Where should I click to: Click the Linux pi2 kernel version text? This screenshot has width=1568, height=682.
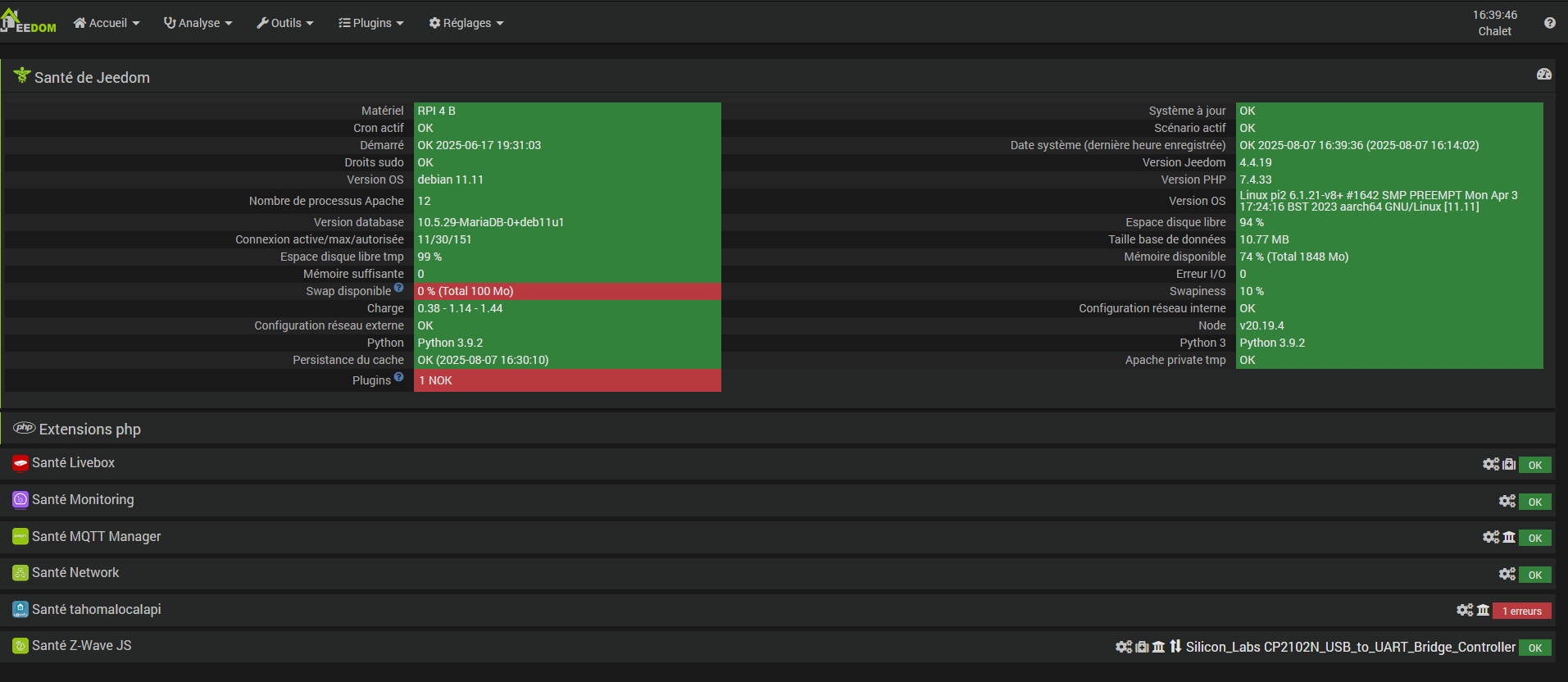point(1379,201)
